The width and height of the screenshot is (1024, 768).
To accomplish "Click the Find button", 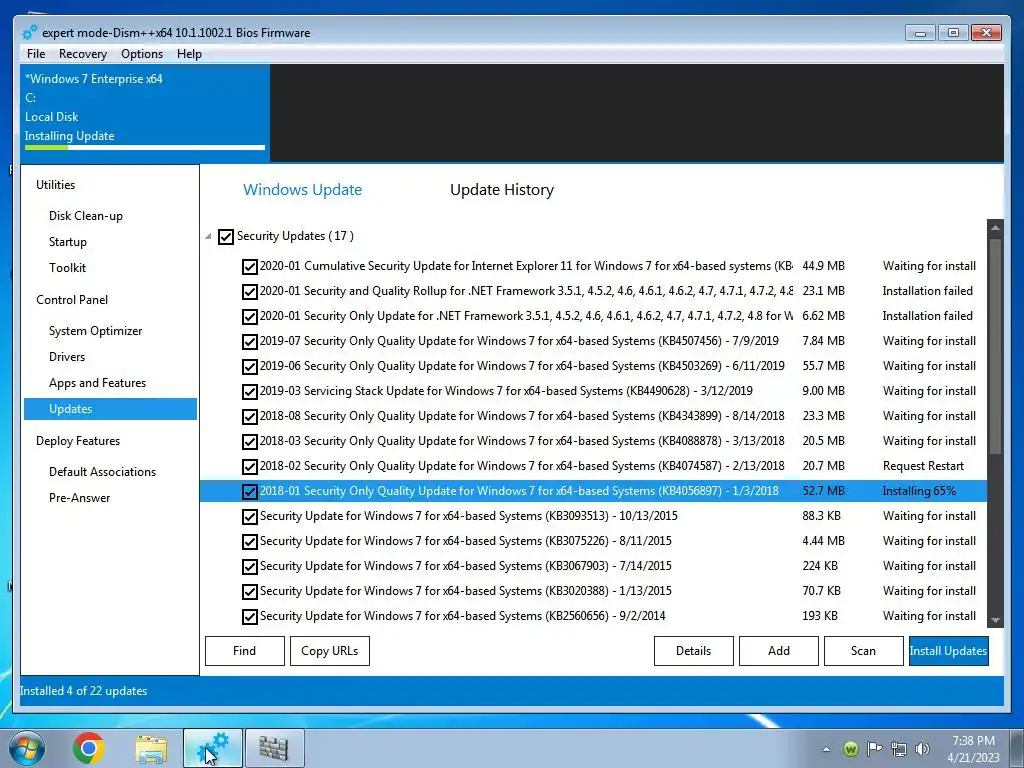I will [x=245, y=651].
